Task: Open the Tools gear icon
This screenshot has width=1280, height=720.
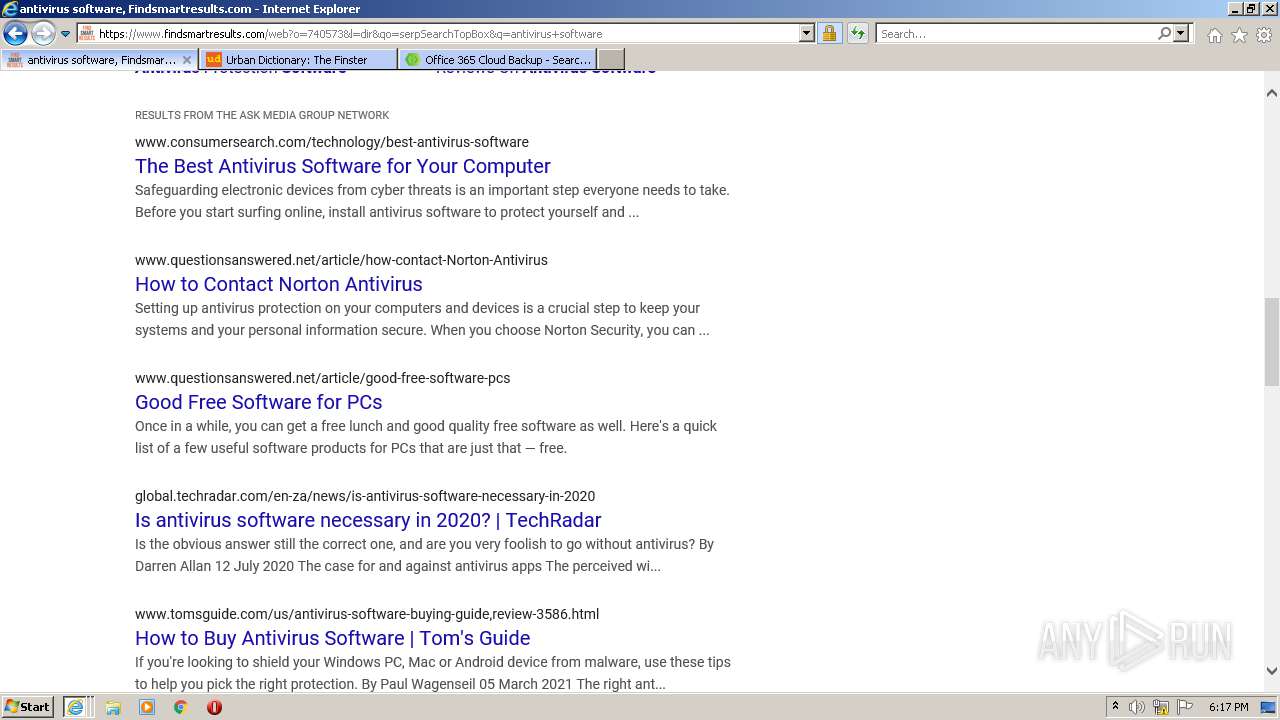Action: pos(1264,35)
